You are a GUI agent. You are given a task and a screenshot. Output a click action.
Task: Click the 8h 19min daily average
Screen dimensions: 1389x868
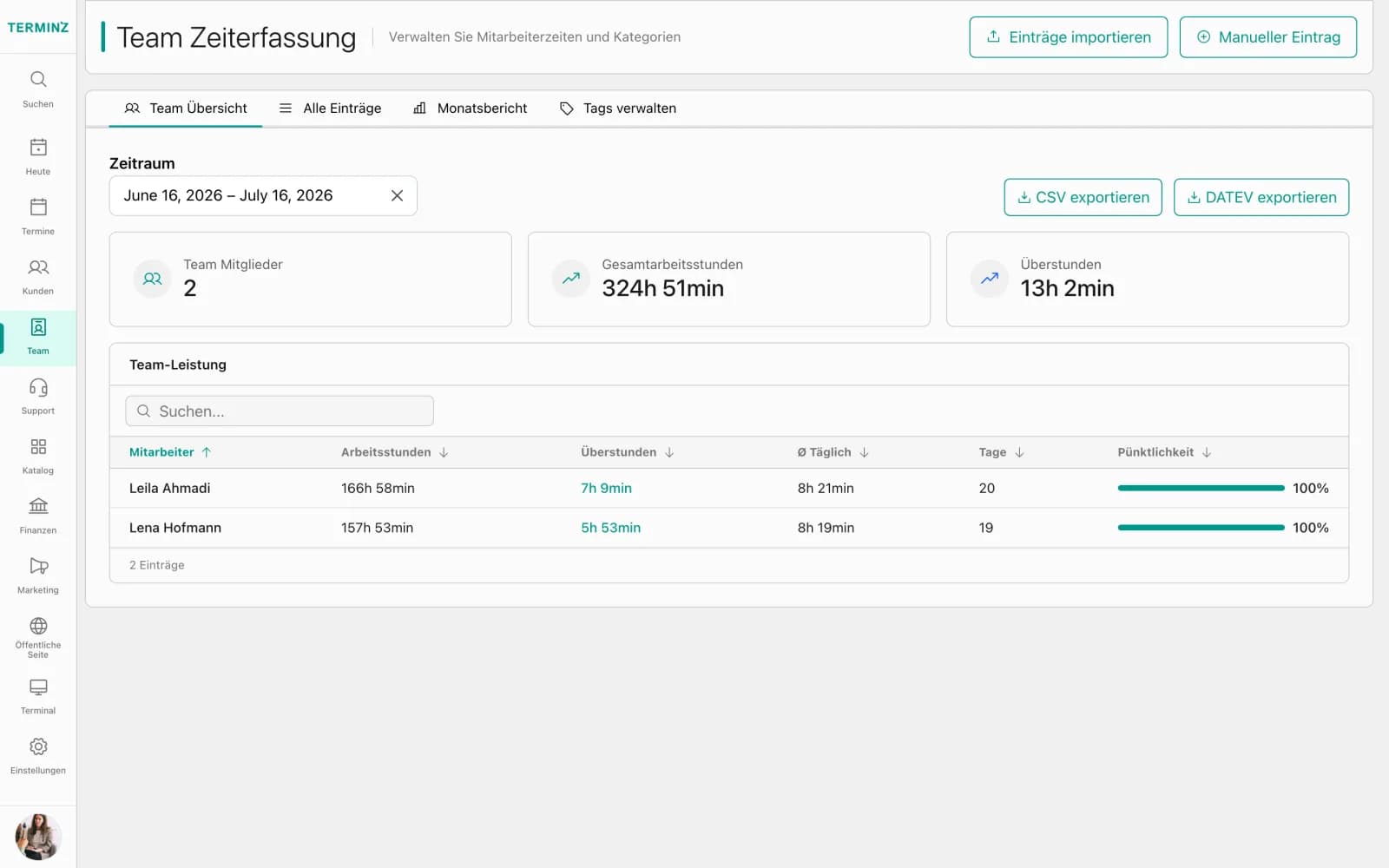point(826,528)
